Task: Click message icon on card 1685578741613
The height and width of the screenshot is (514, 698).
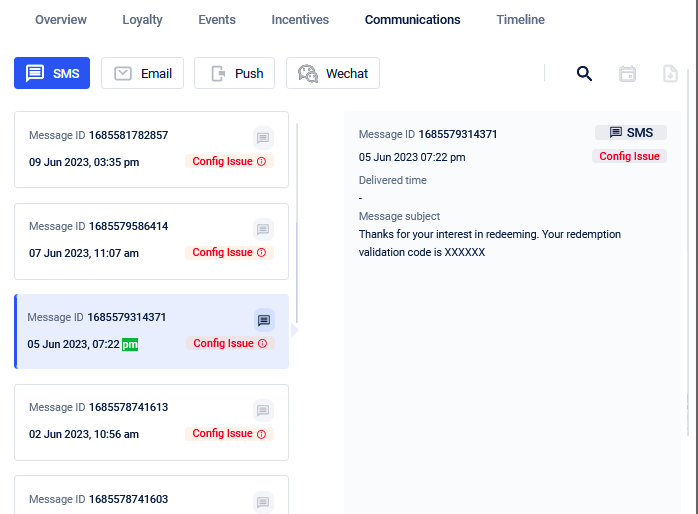Action: click(x=263, y=410)
